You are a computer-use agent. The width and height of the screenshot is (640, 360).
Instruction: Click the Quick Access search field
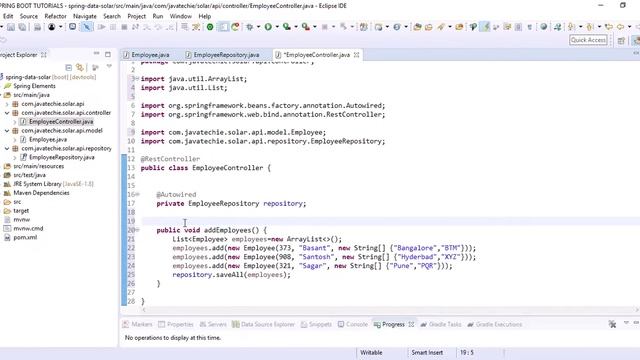[588, 40]
